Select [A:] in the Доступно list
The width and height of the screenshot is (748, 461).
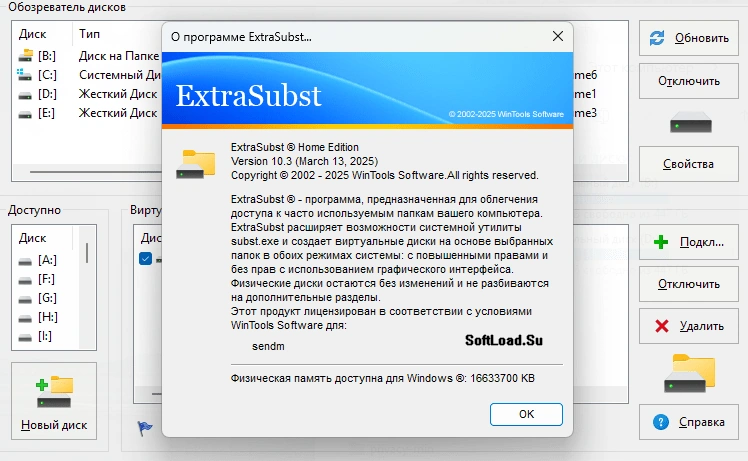click(x=45, y=260)
